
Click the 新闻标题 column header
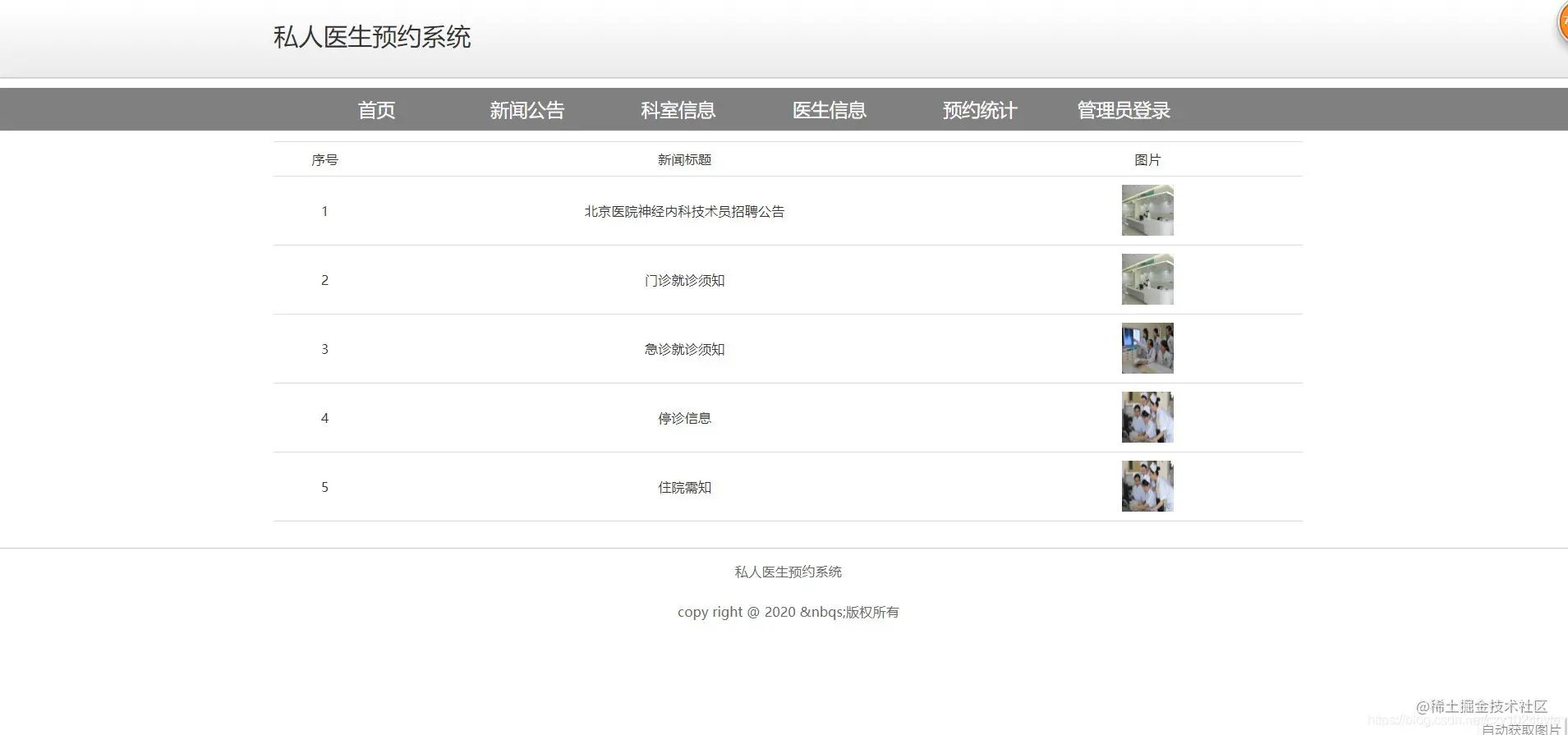[684, 159]
